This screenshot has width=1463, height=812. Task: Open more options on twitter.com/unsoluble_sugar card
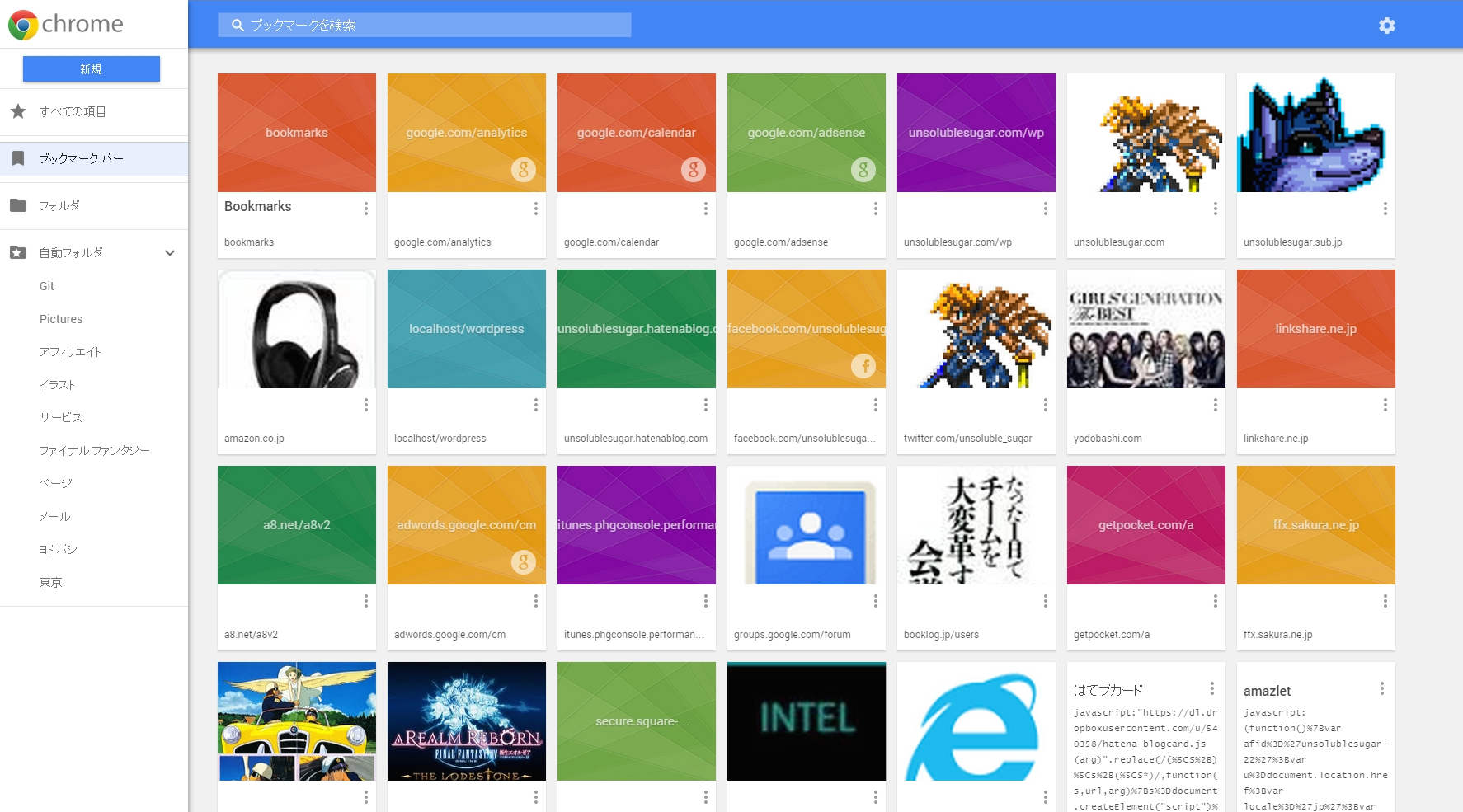(1046, 405)
